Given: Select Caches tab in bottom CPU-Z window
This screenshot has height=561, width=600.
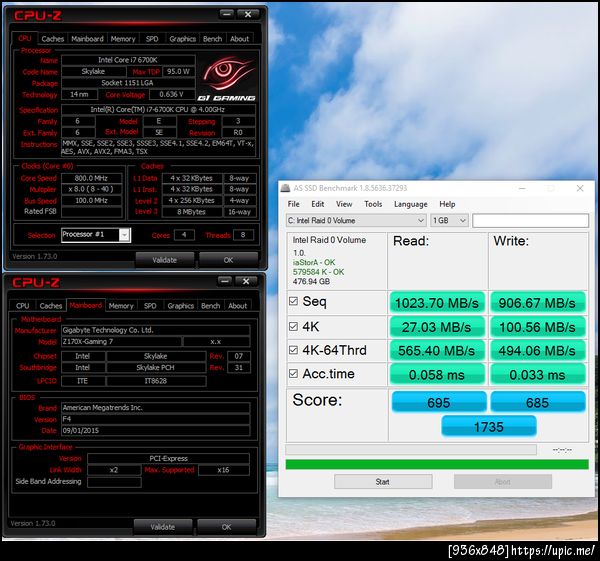Looking at the screenshot, I should 51,306.
